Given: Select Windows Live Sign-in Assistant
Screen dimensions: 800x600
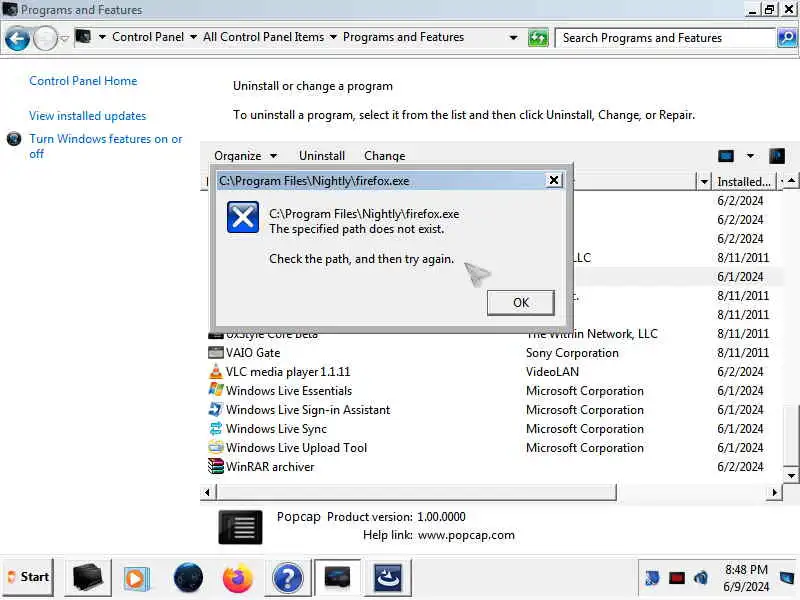Looking at the screenshot, I should point(308,410).
